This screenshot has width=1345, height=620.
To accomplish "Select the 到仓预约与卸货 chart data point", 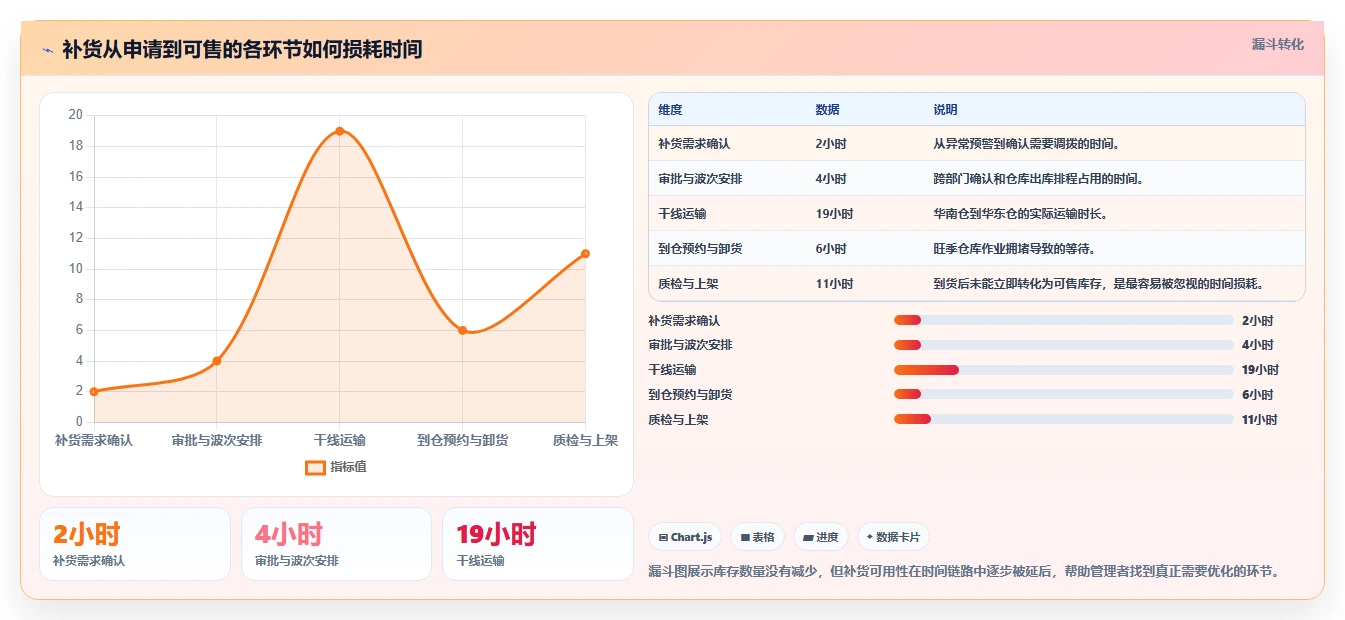I will pyautogui.click(x=462, y=330).
